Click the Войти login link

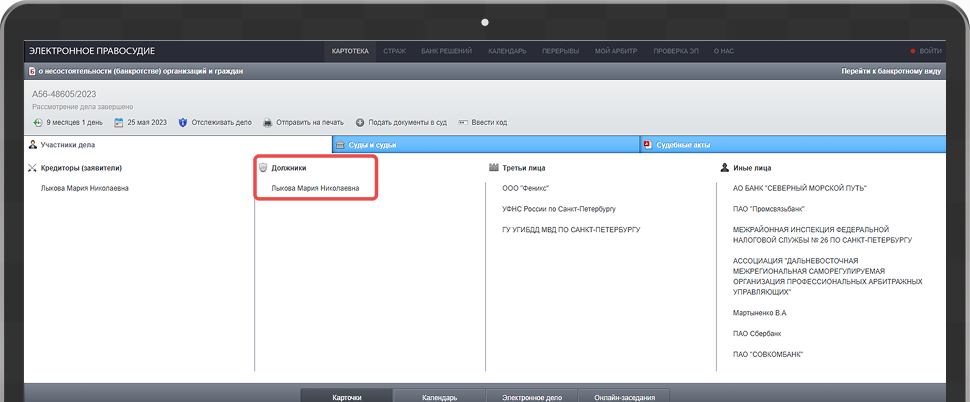tap(929, 51)
